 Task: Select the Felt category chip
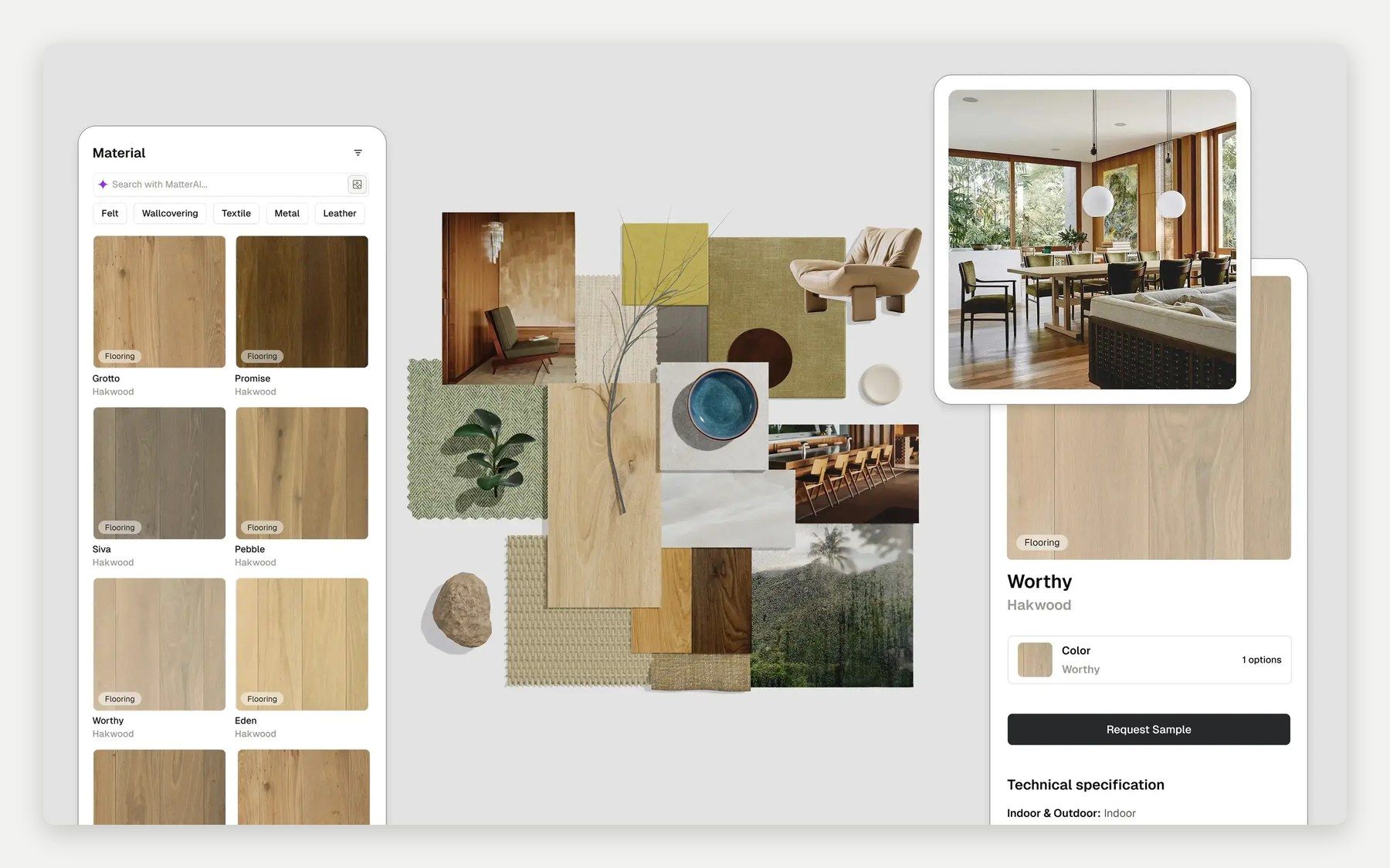click(x=110, y=213)
